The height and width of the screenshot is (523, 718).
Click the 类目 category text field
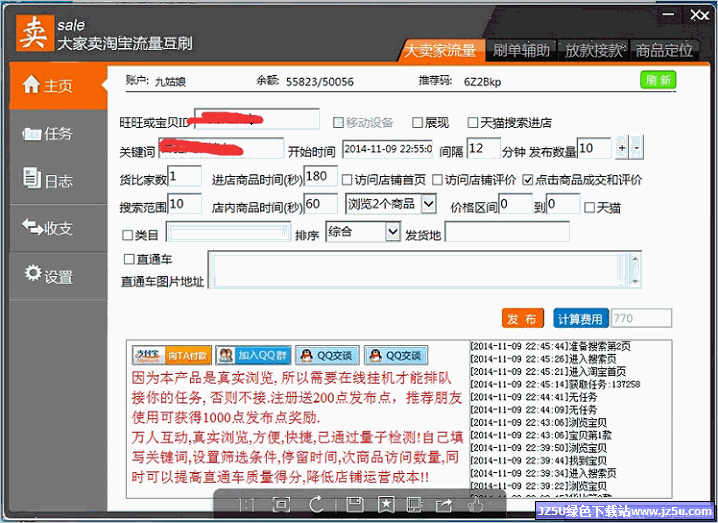[228, 232]
